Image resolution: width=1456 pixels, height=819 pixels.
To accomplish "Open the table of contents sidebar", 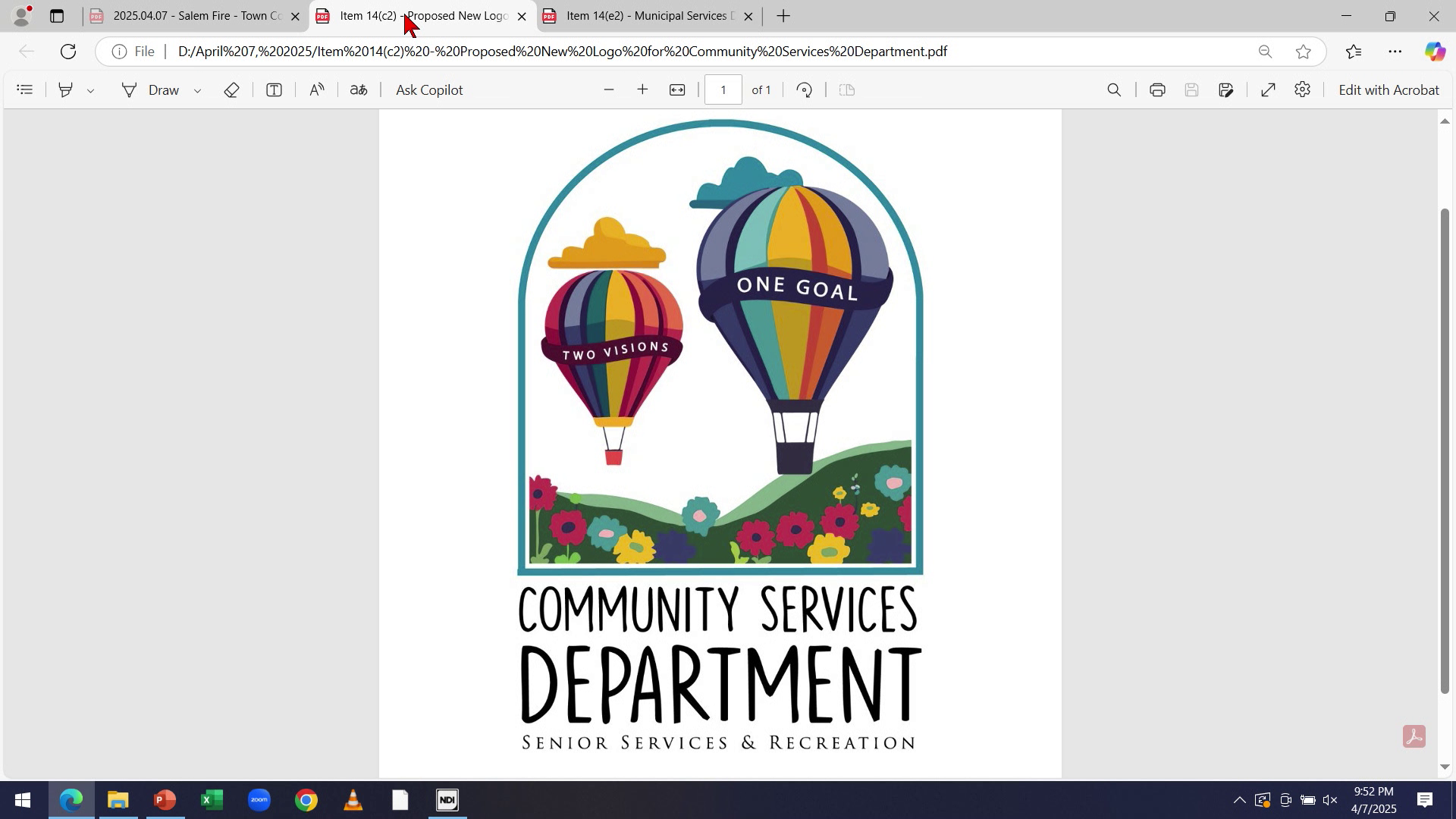I will click(x=25, y=89).
